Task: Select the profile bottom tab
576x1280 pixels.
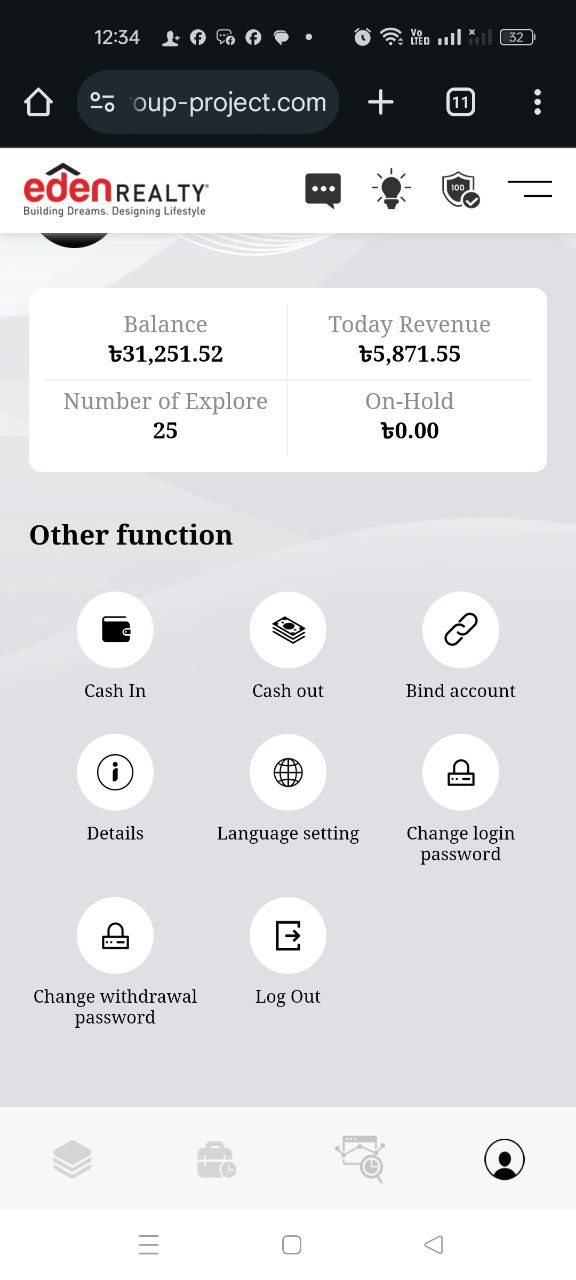Action: (x=504, y=1159)
